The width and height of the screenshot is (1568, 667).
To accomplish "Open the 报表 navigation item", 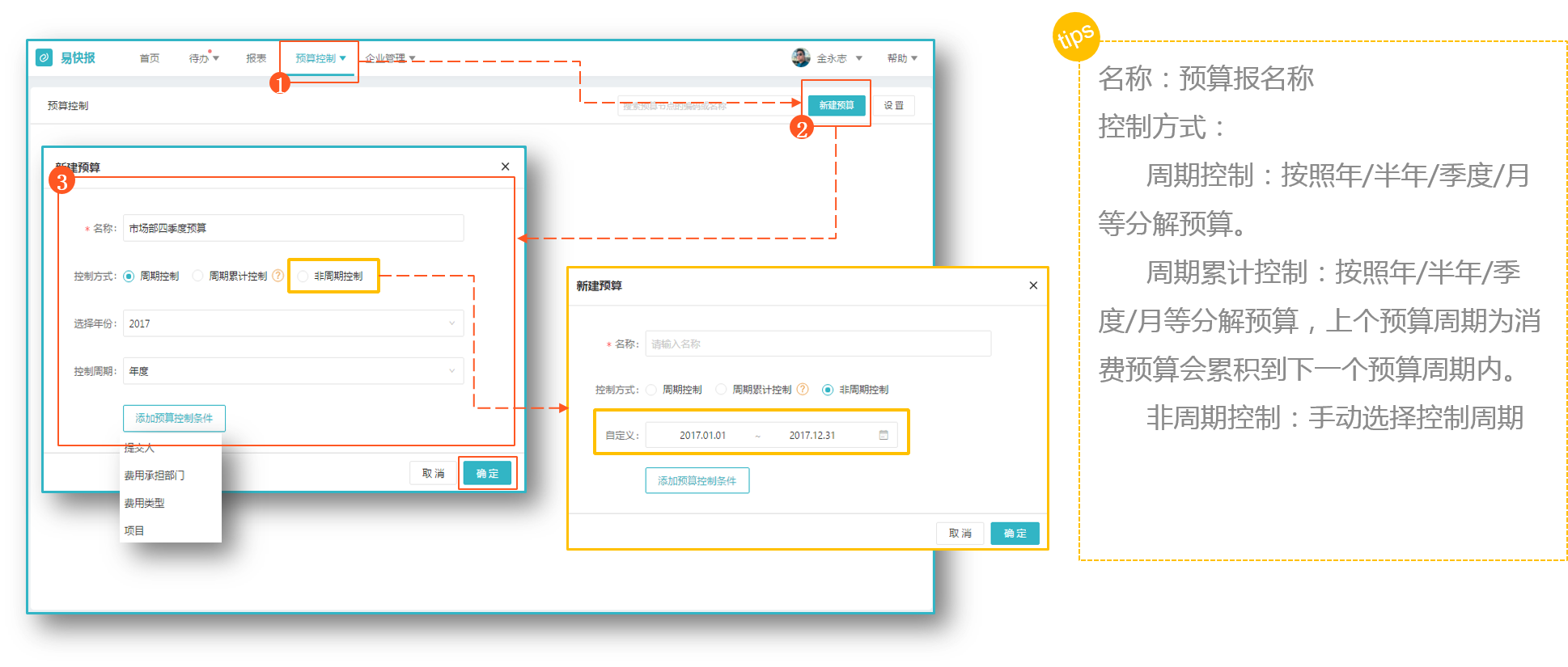I will click(256, 58).
